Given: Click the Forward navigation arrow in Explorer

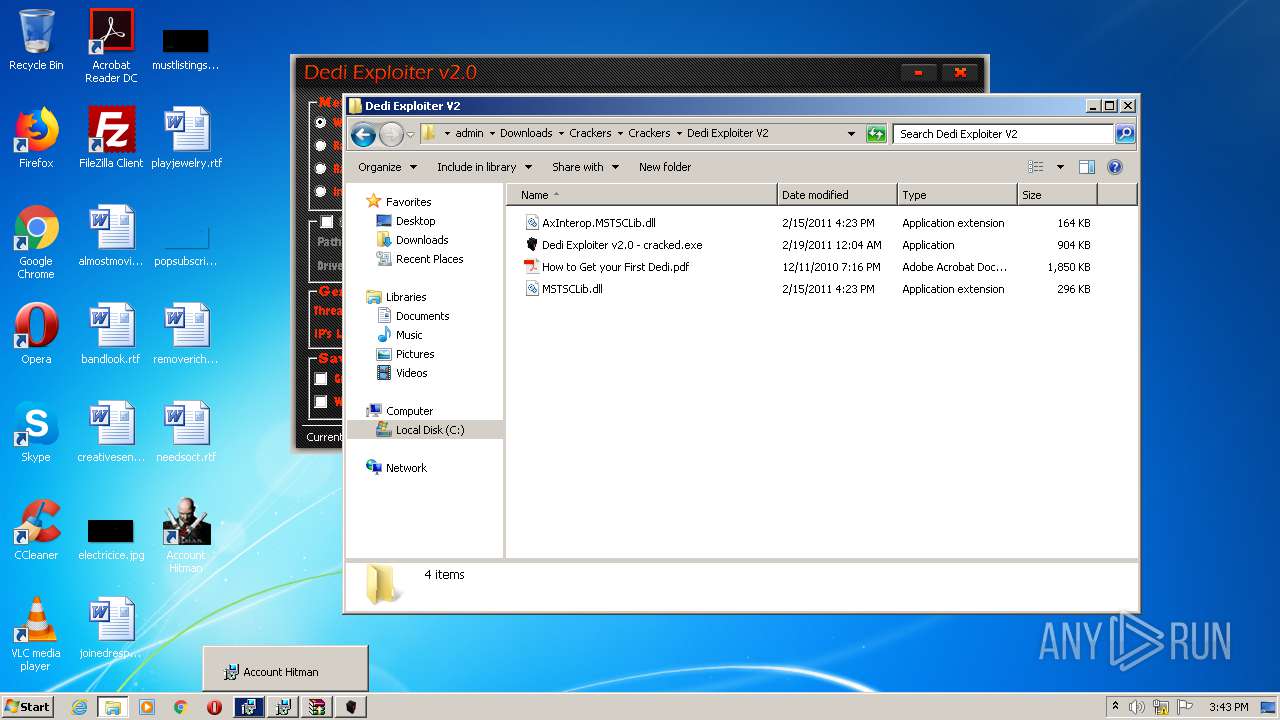Looking at the screenshot, I should 391,134.
